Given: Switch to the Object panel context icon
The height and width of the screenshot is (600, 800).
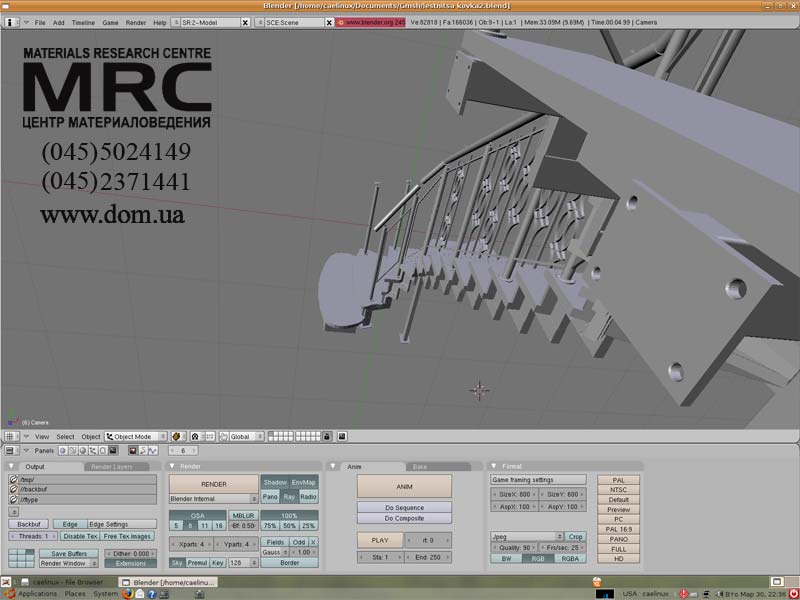Looking at the screenshot, I should point(93,451).
